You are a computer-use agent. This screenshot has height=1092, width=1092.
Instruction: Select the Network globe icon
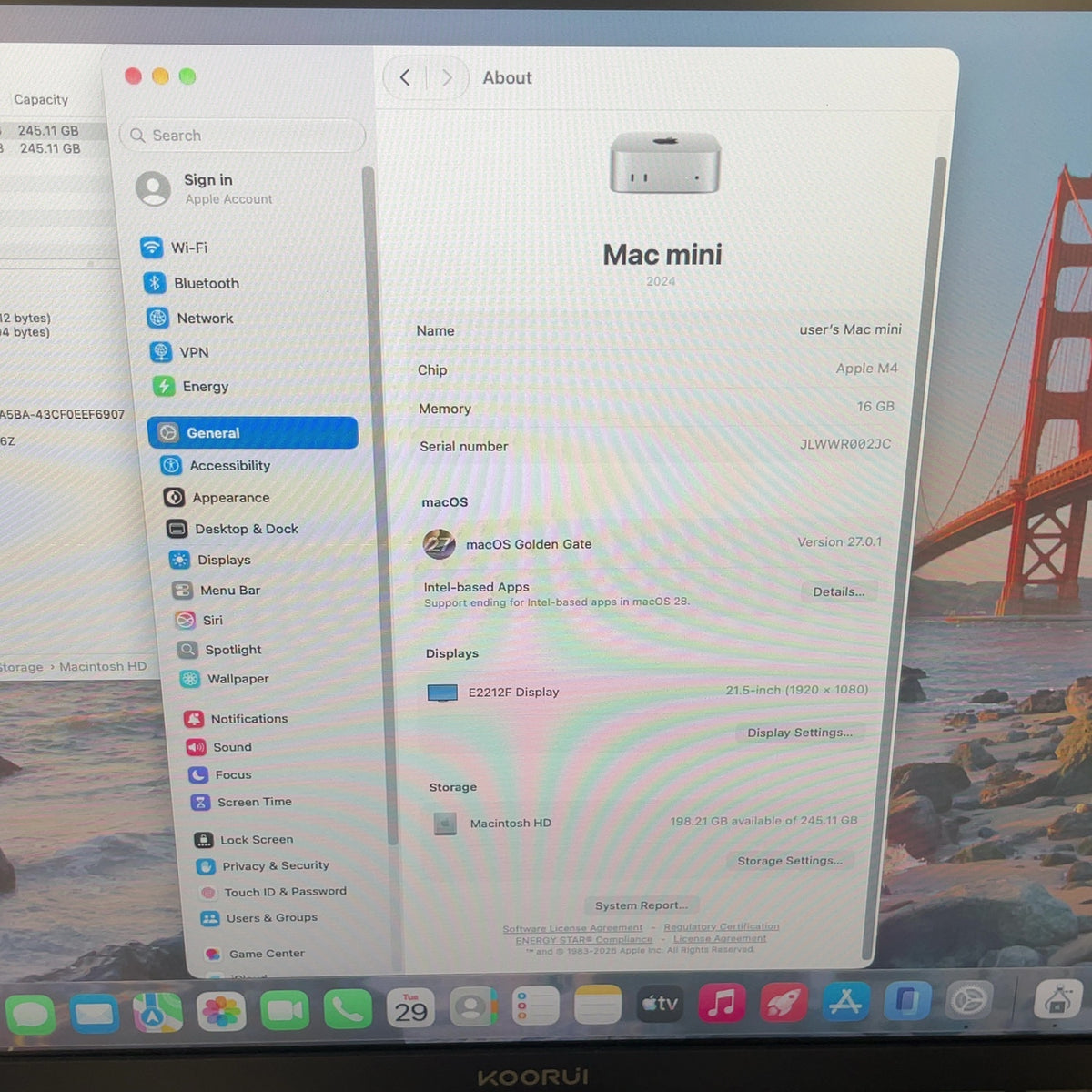(x=157, y=318)
